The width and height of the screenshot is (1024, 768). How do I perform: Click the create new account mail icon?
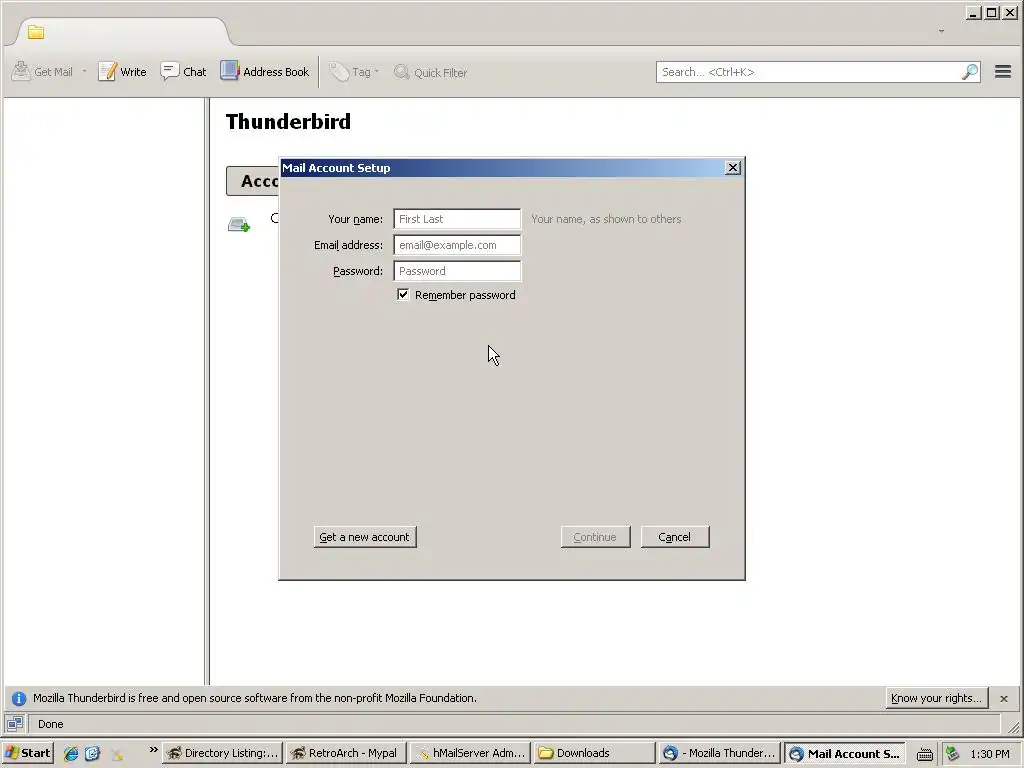[238, 225]
